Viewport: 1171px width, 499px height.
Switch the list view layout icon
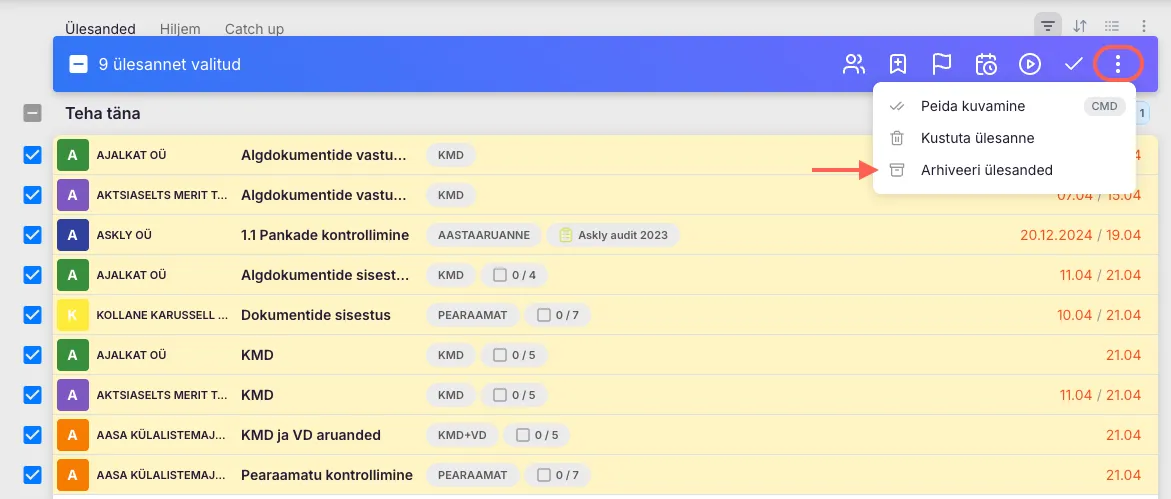[1112, 26]
